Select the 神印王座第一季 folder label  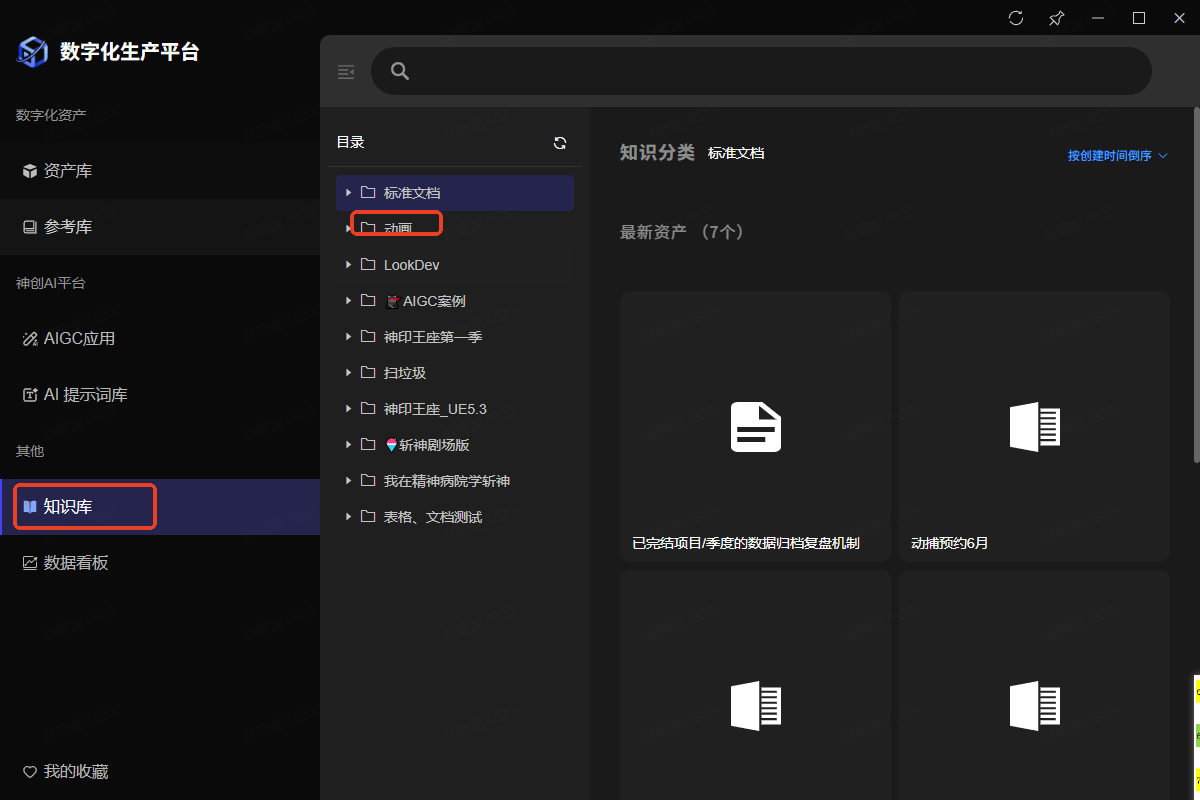point(433,337)
